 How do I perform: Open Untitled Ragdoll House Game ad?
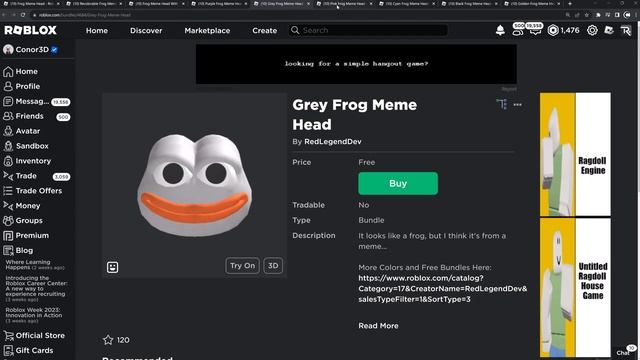(x=575, y=287)
